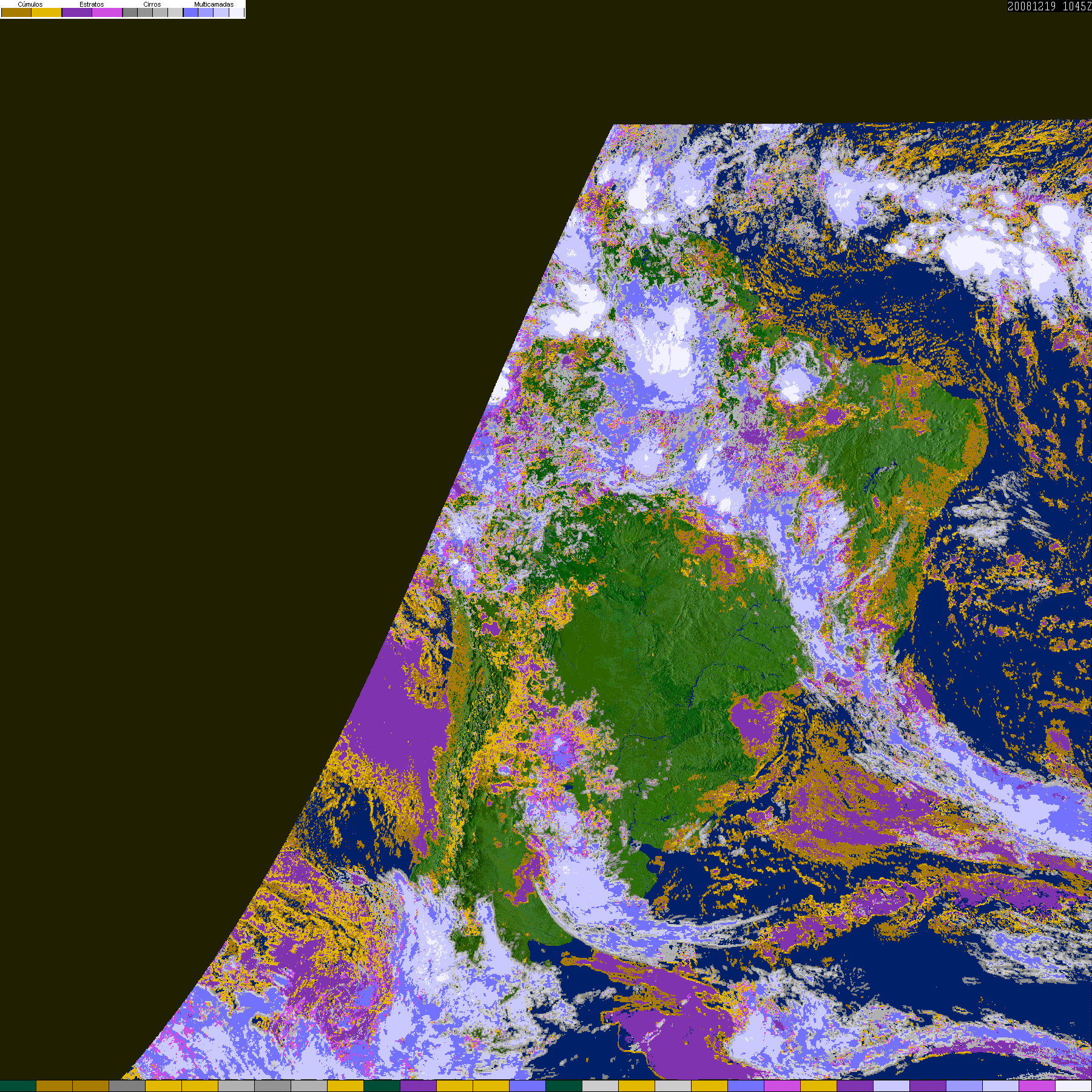This screenshot has height=1092, width=1092.
Task: Click the dark brown Cúmulos legend swatch
Action: [16, 12]
